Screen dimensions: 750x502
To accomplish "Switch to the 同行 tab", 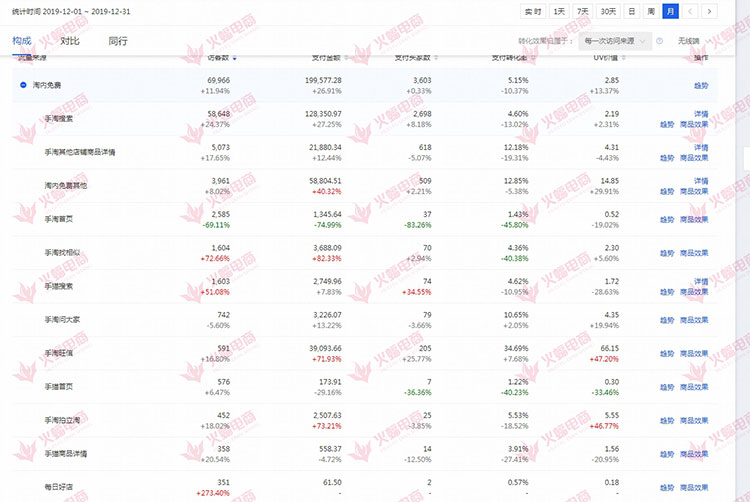I will 118,41.
